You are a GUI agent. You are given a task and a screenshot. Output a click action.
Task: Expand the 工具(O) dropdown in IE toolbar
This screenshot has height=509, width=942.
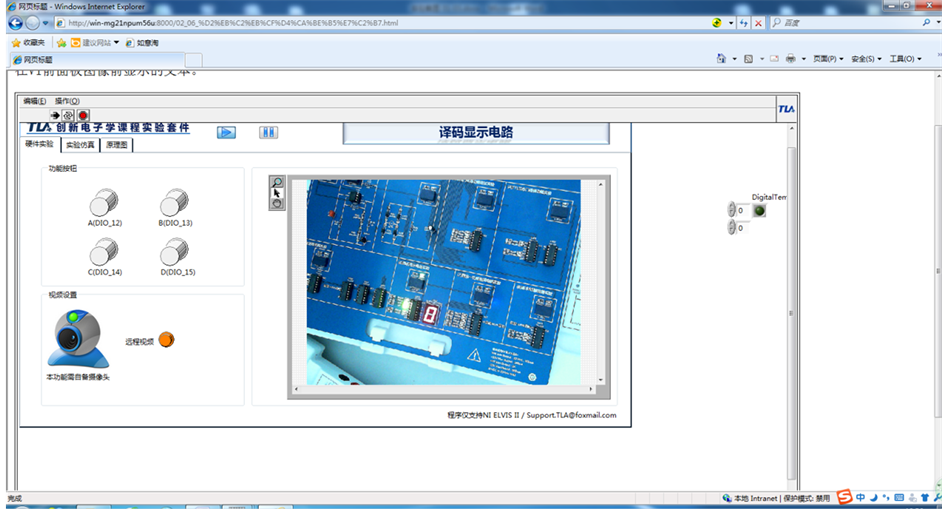[x=905, y=59]
